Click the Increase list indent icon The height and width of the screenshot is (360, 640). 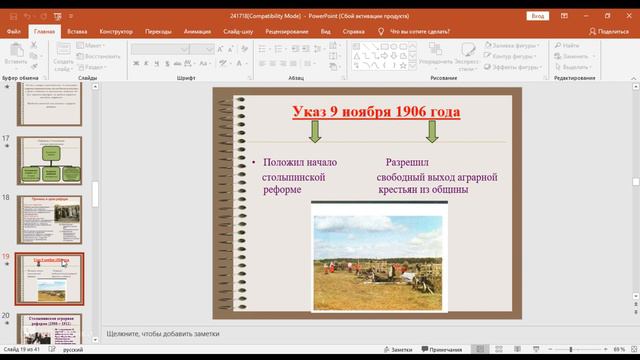pyautogui.click(x=305, y=49)
